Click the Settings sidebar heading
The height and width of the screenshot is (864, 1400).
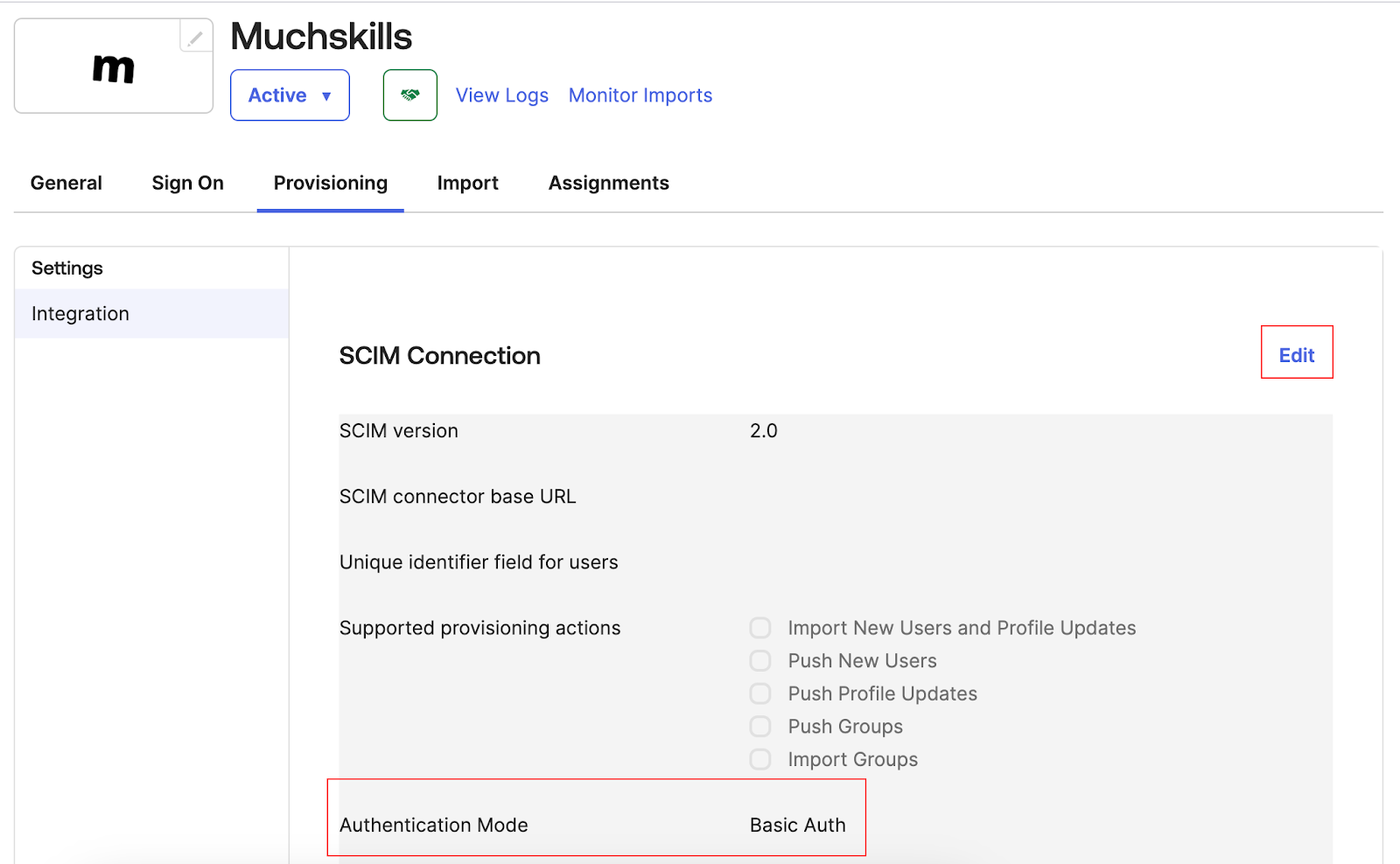pos(67,268)
